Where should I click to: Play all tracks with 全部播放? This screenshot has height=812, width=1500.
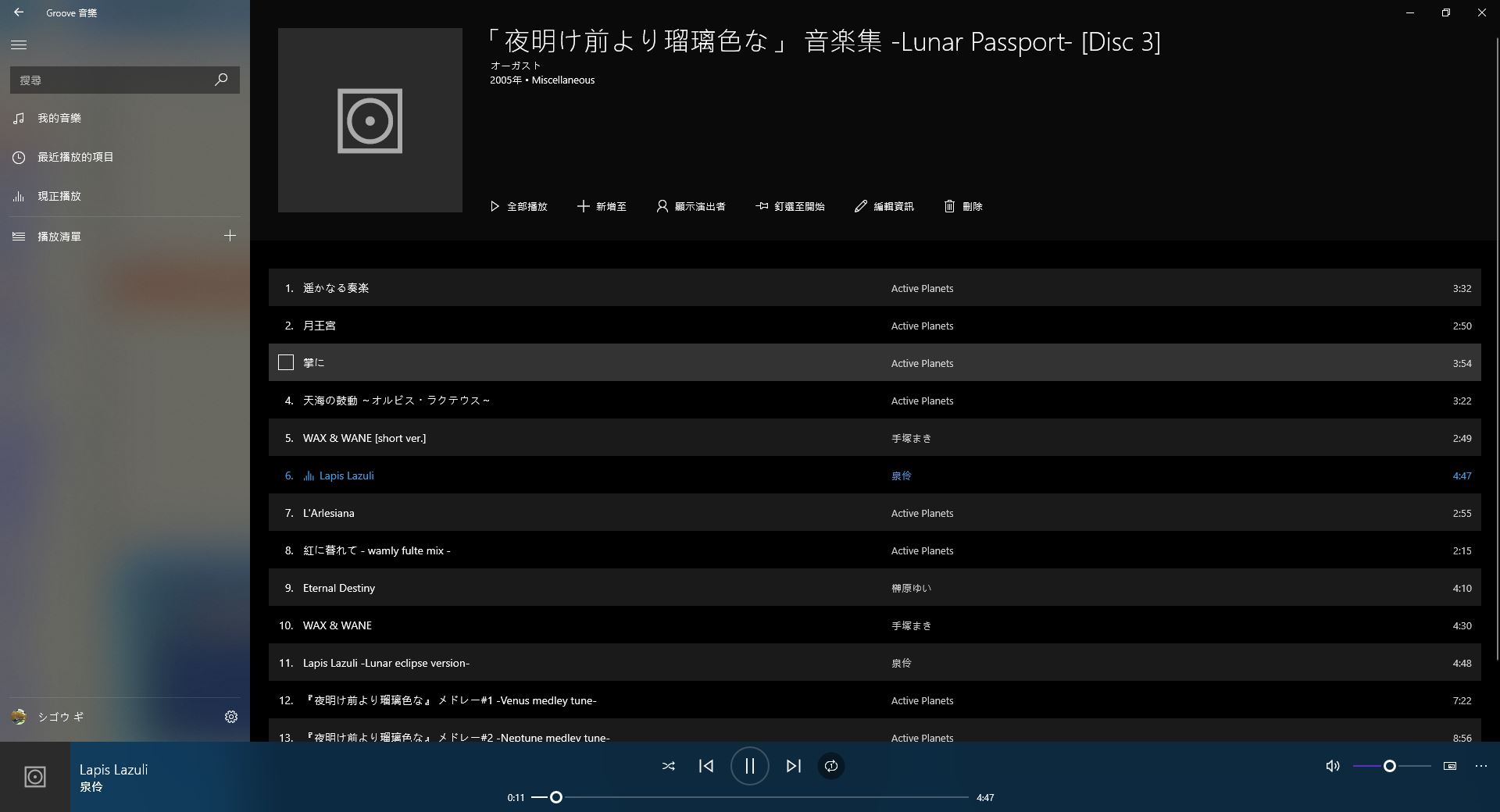tap(519, 206)
